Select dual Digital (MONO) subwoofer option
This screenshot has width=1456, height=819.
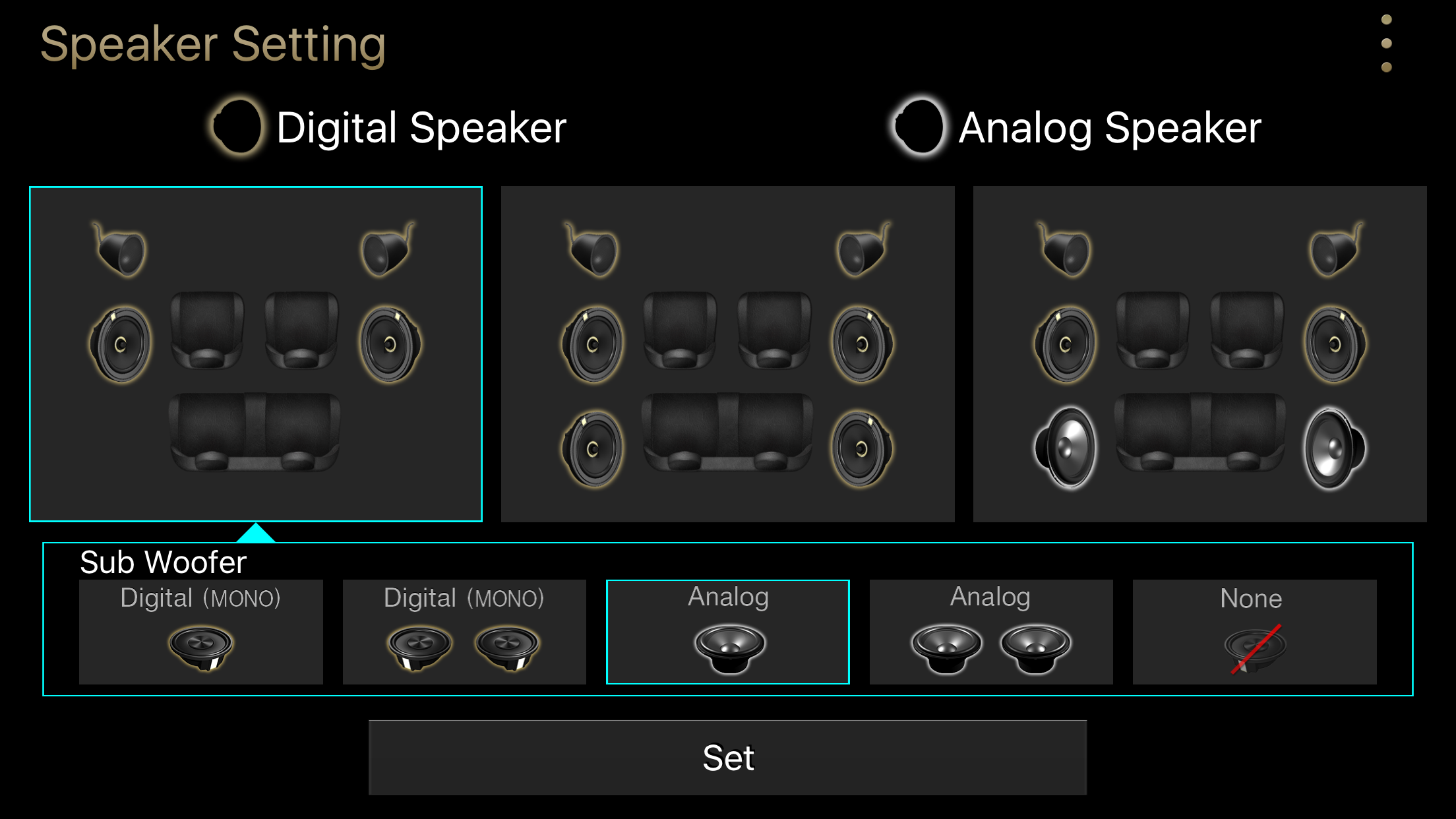pos(464,632)
